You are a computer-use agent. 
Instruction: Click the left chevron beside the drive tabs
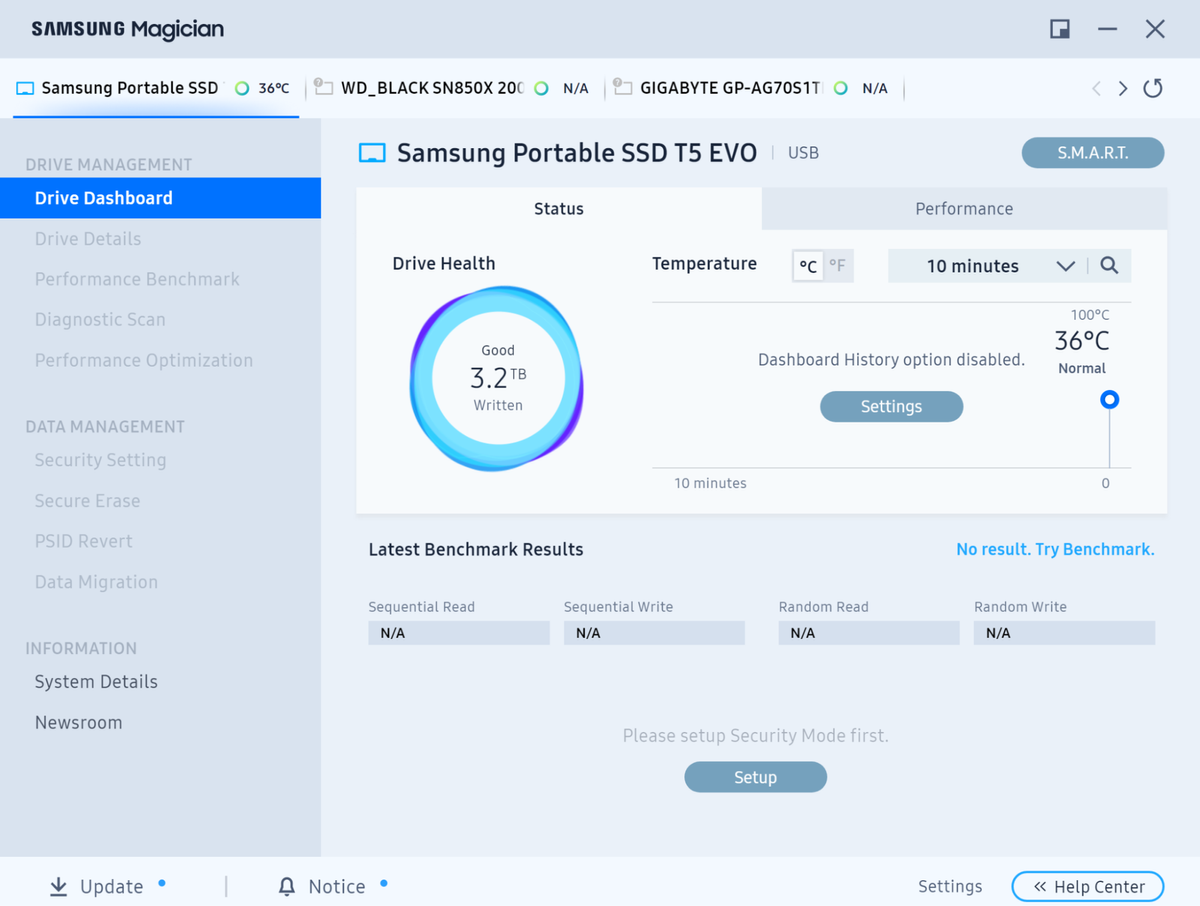click(x=1096, y=88)
